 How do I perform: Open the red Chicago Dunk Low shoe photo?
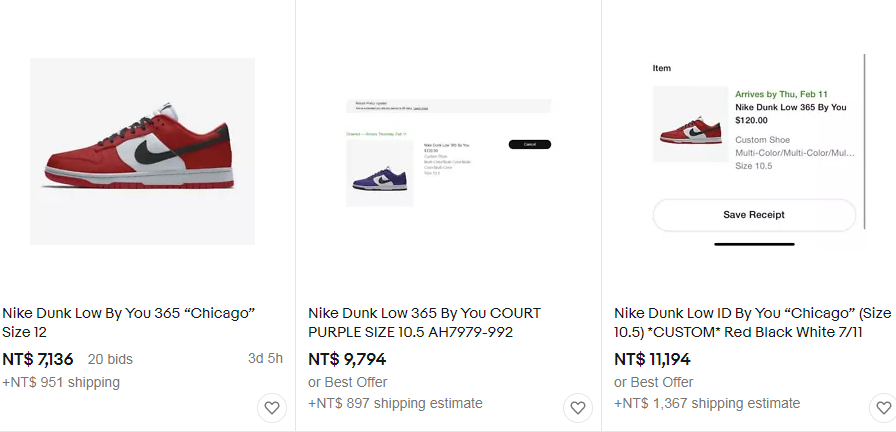(142, 151)
